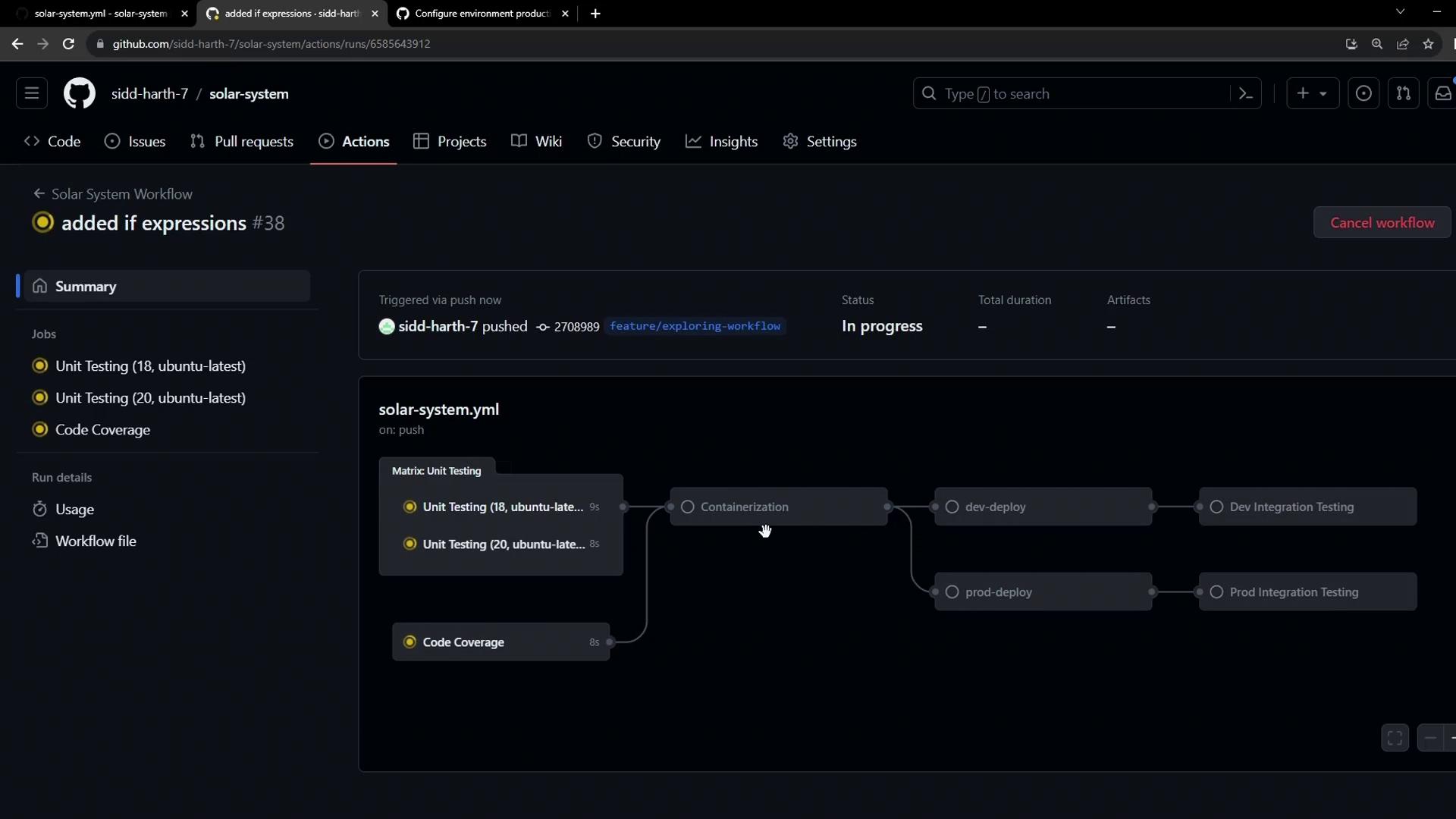1456x819 pixels.
Task: Open the global navigation hamburger menu
Action: [32, 94]
